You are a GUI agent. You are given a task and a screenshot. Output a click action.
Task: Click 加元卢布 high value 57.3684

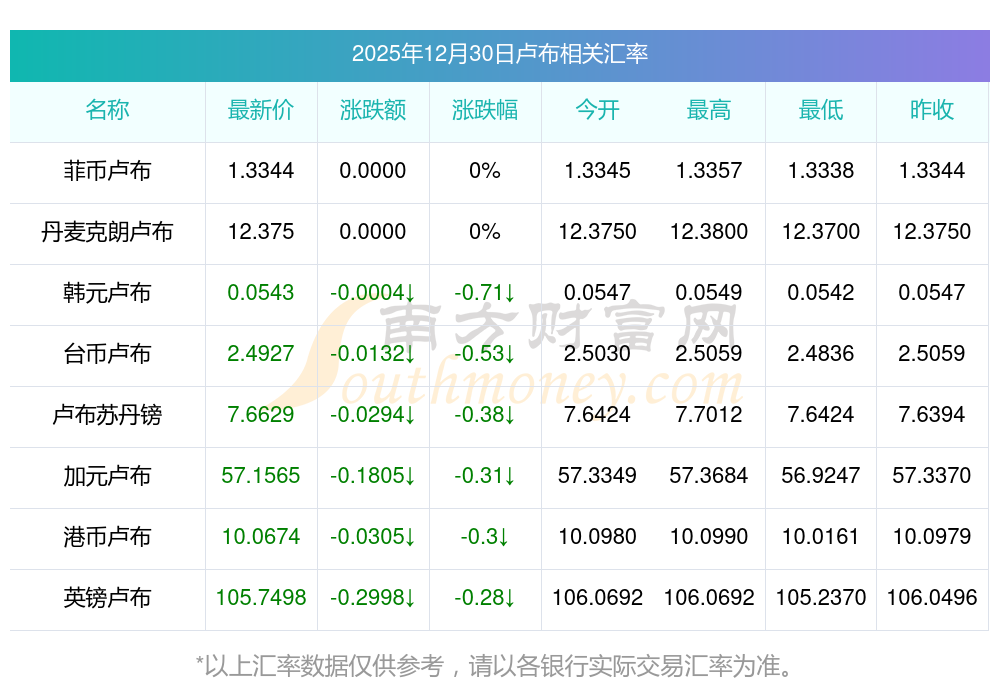(709, 476)
